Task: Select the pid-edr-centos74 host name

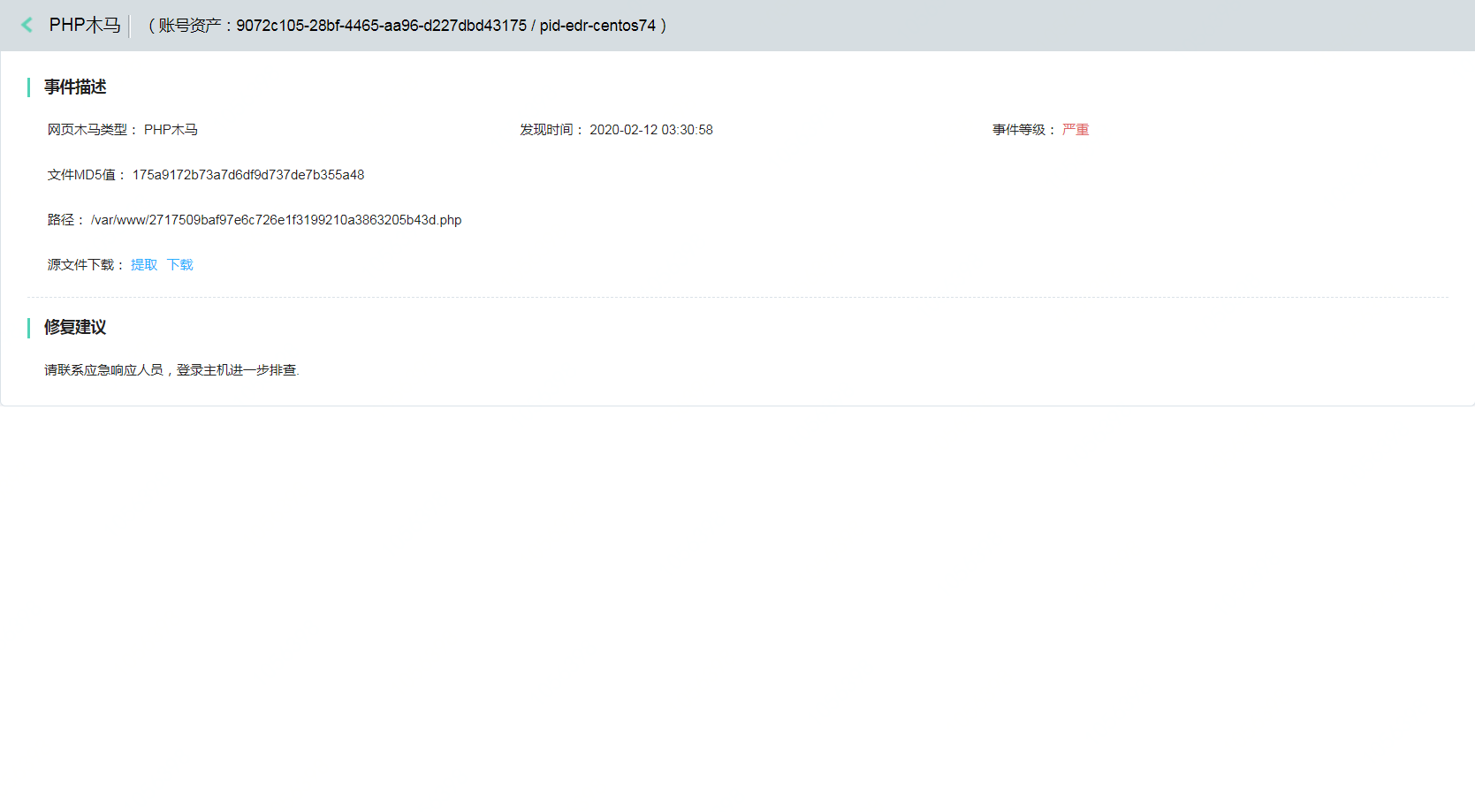Action: [599, 26]
